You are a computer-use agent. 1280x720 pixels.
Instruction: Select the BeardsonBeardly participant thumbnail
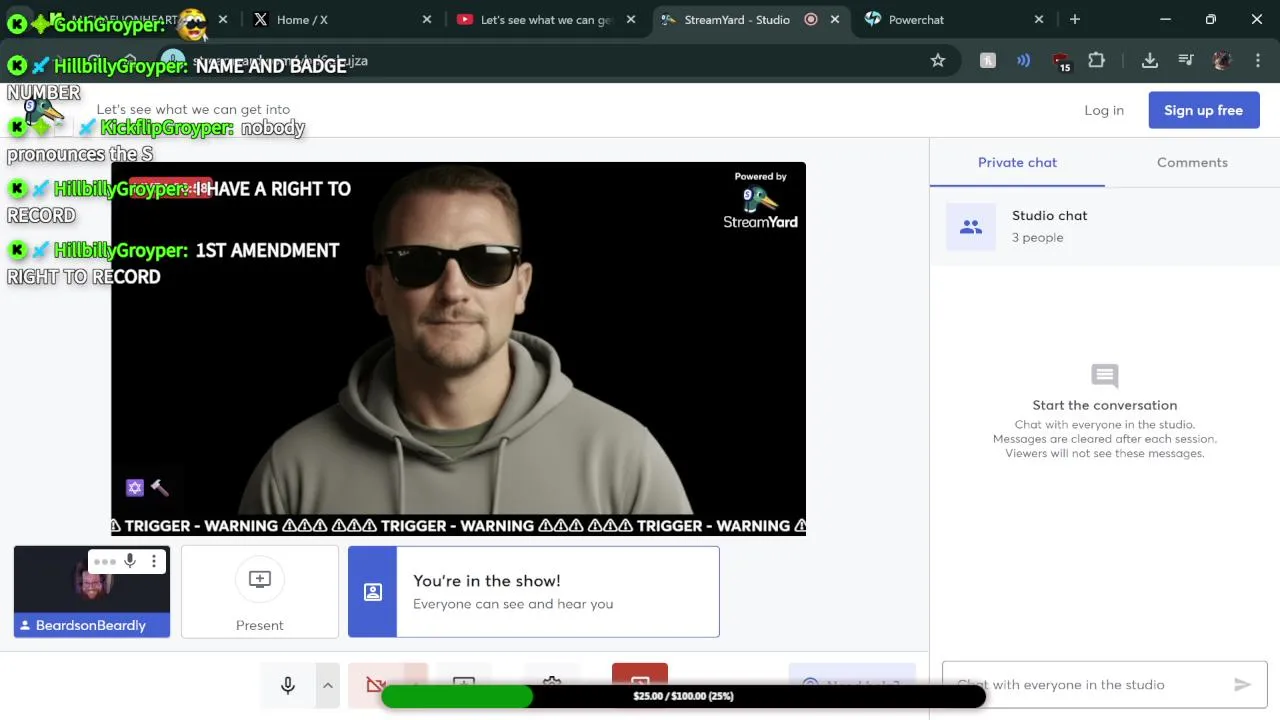pyautogui.click(x=92, y=591)
